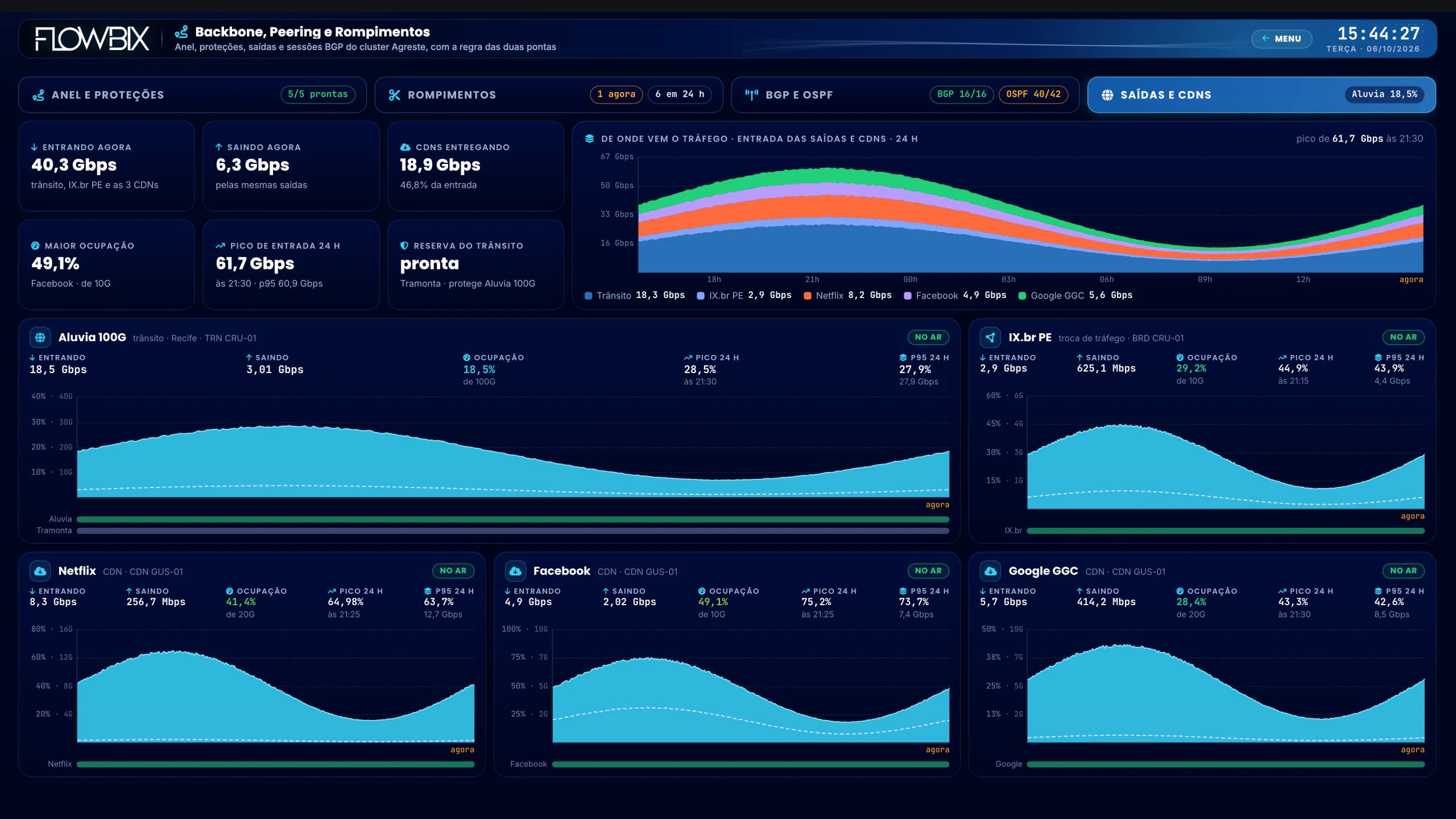Click the '5/5 prontas' badge
Image resolution: width=1456 pixels, height=819 pixels.
(x=317, y=94)
